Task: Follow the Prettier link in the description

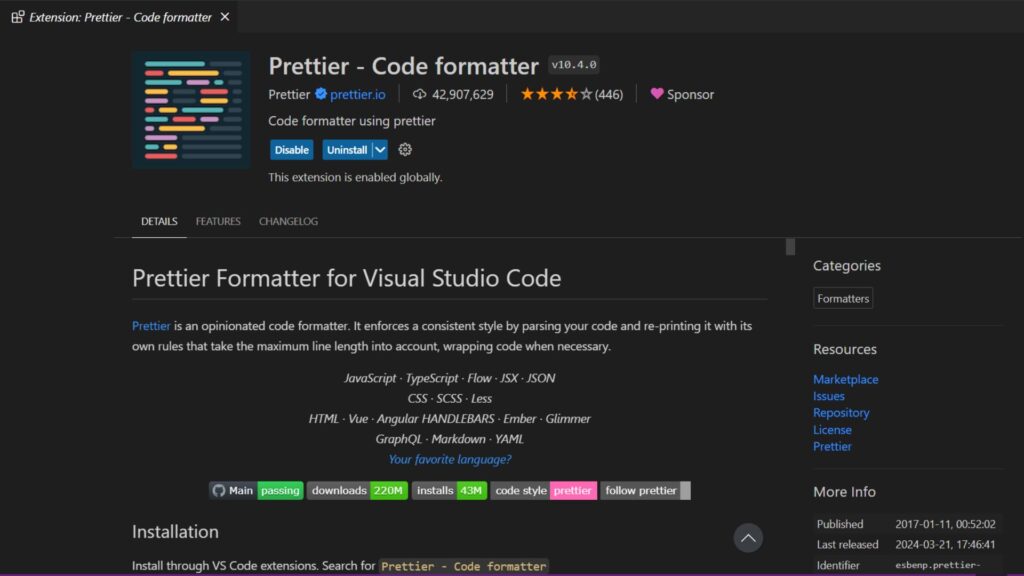Action: coord(151,326)
